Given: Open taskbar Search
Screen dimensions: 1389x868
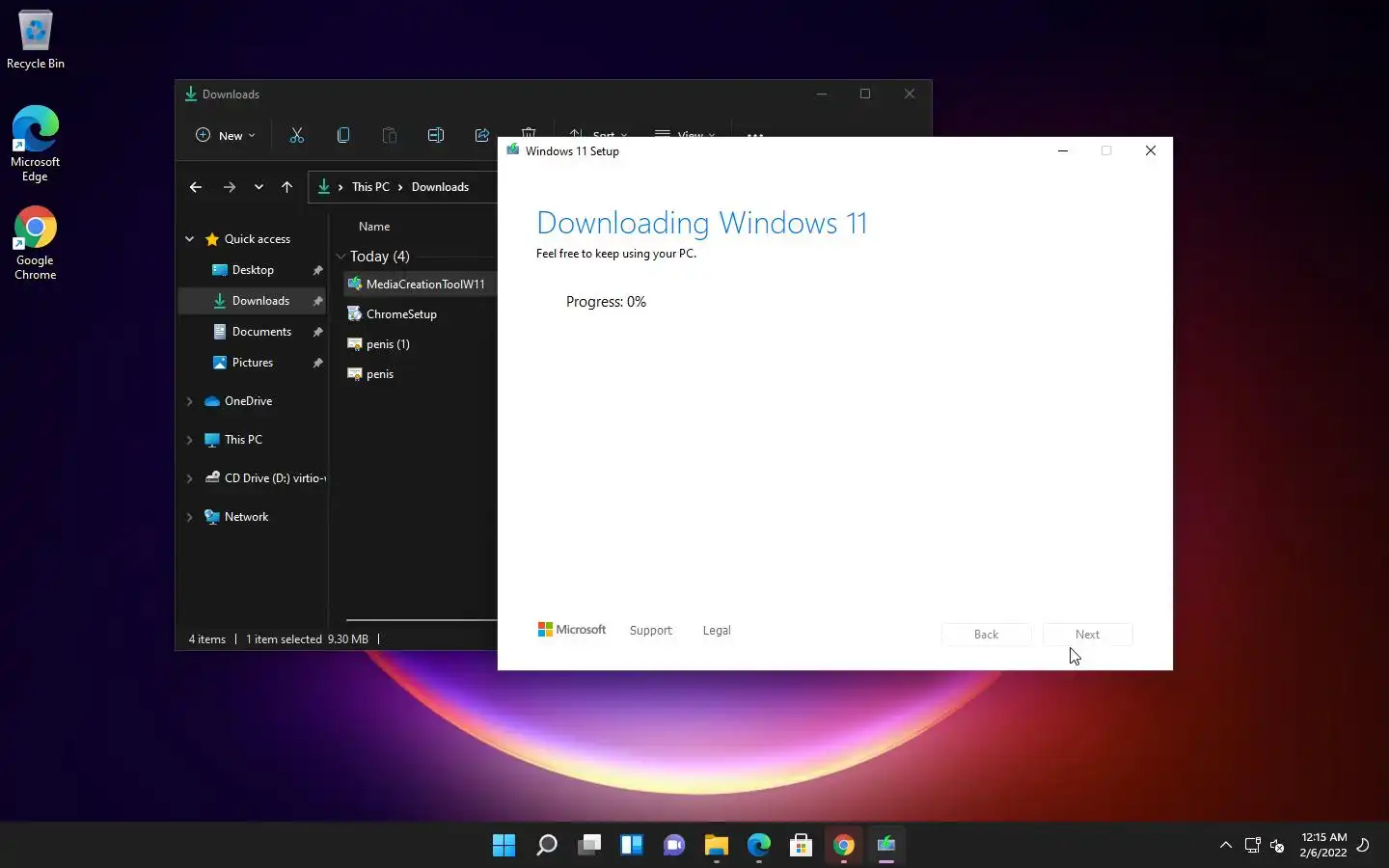Looking at the screenshot, I should pos(546,846).
